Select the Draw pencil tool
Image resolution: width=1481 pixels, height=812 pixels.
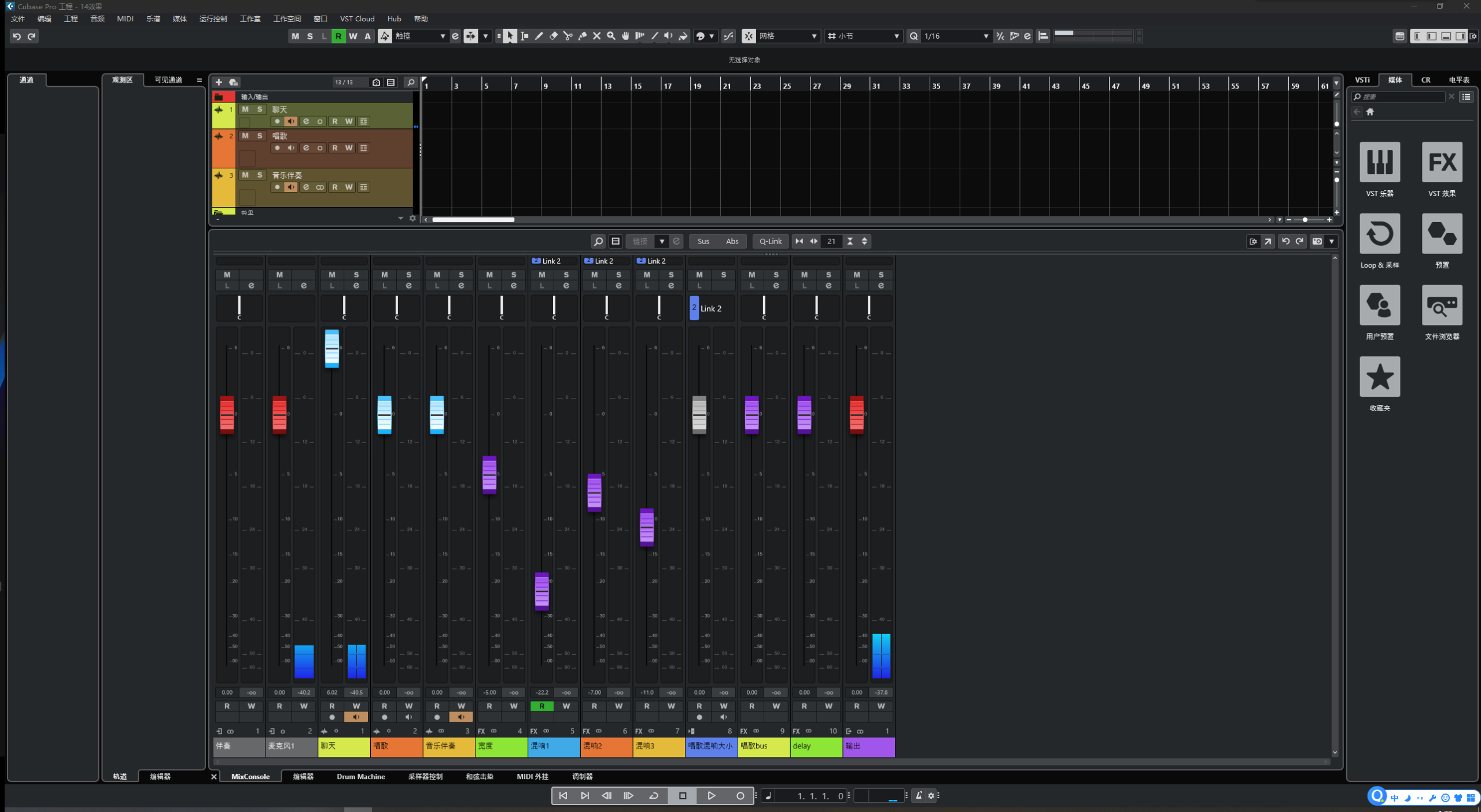pos(539,36)
